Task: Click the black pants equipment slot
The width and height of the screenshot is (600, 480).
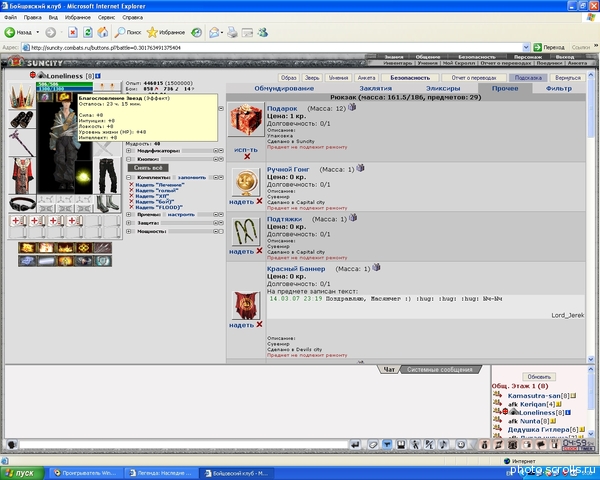Action: 108,176
